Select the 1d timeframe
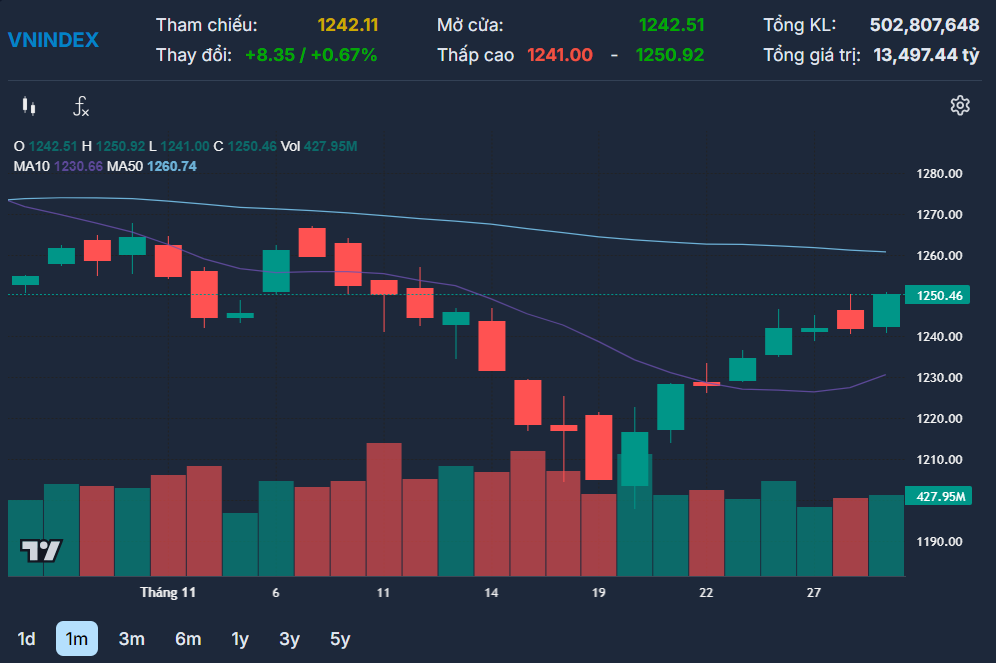Image resolution: width=996 pixels, height=663 pixels. point(27,639)
